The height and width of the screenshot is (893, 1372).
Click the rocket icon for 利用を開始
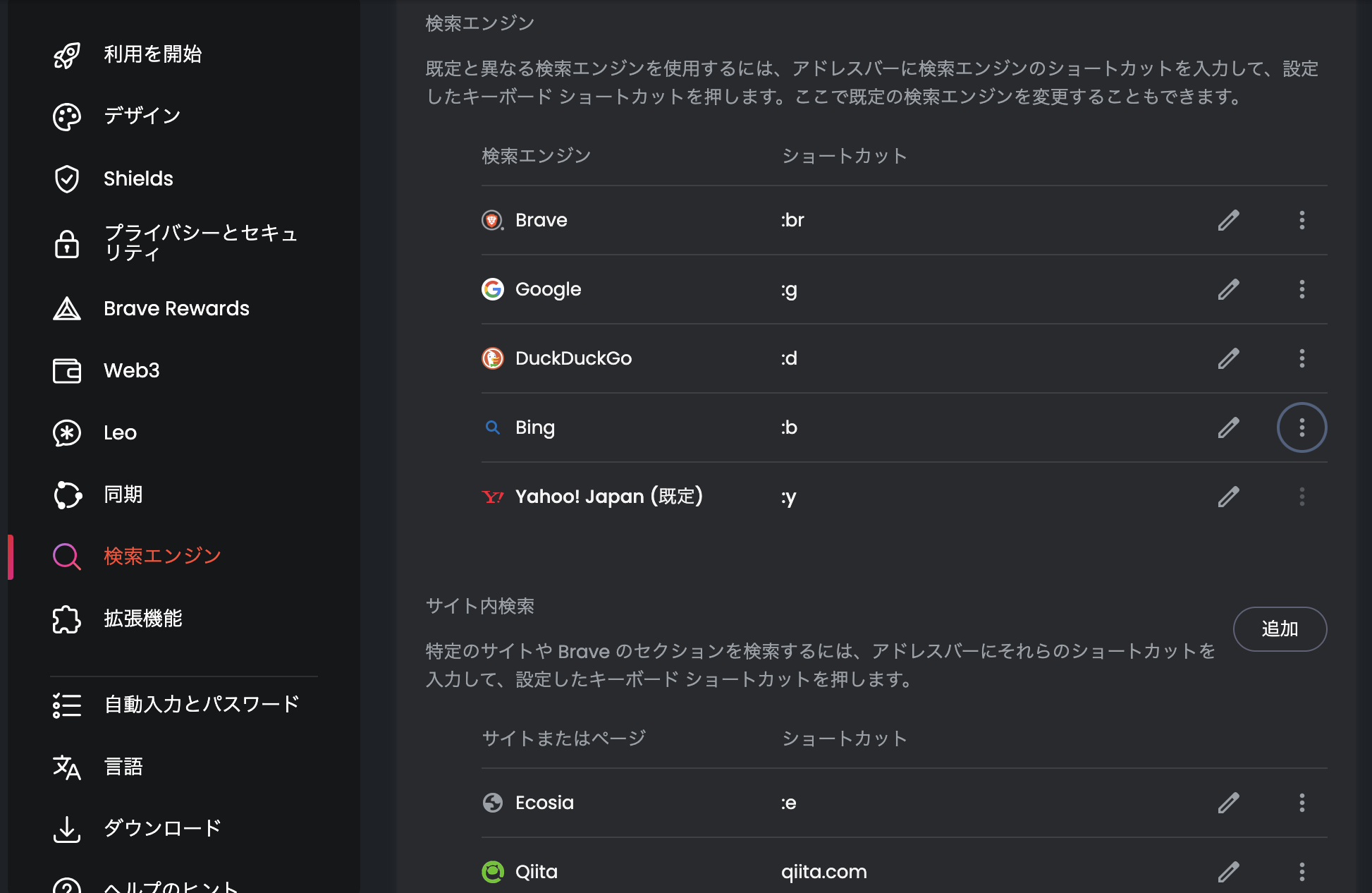point(67,55)
